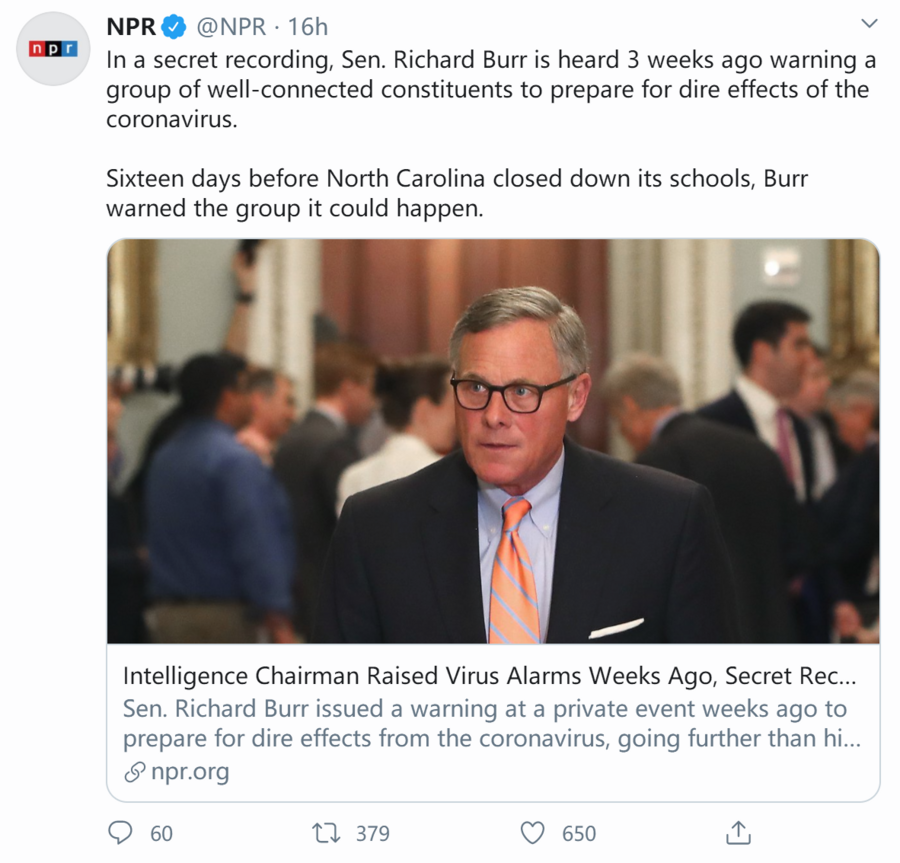Click the card description about private event
This screenshot has height=863, width=900.
click(485, 724)
